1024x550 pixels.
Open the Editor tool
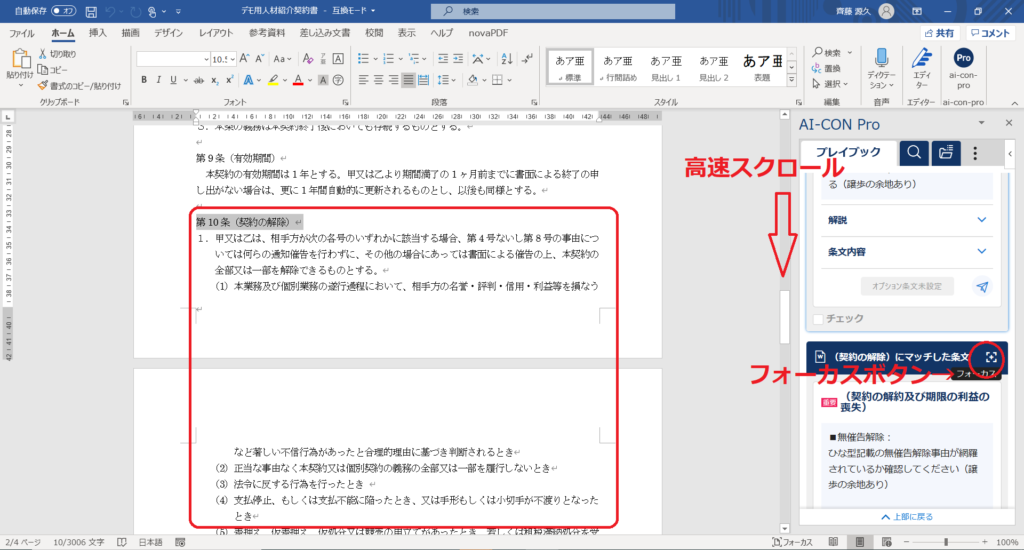pos(921,69)
